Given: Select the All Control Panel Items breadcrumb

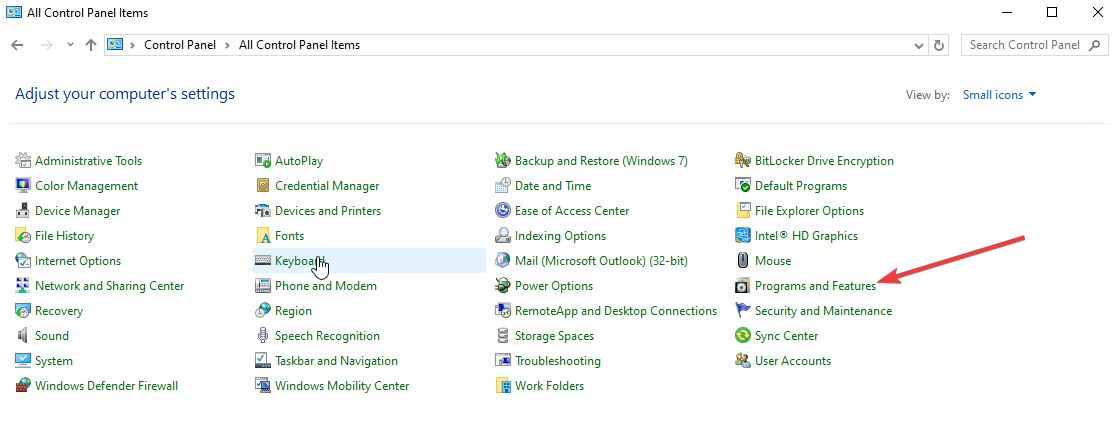Looking at the screenshot, I should 299,45.
